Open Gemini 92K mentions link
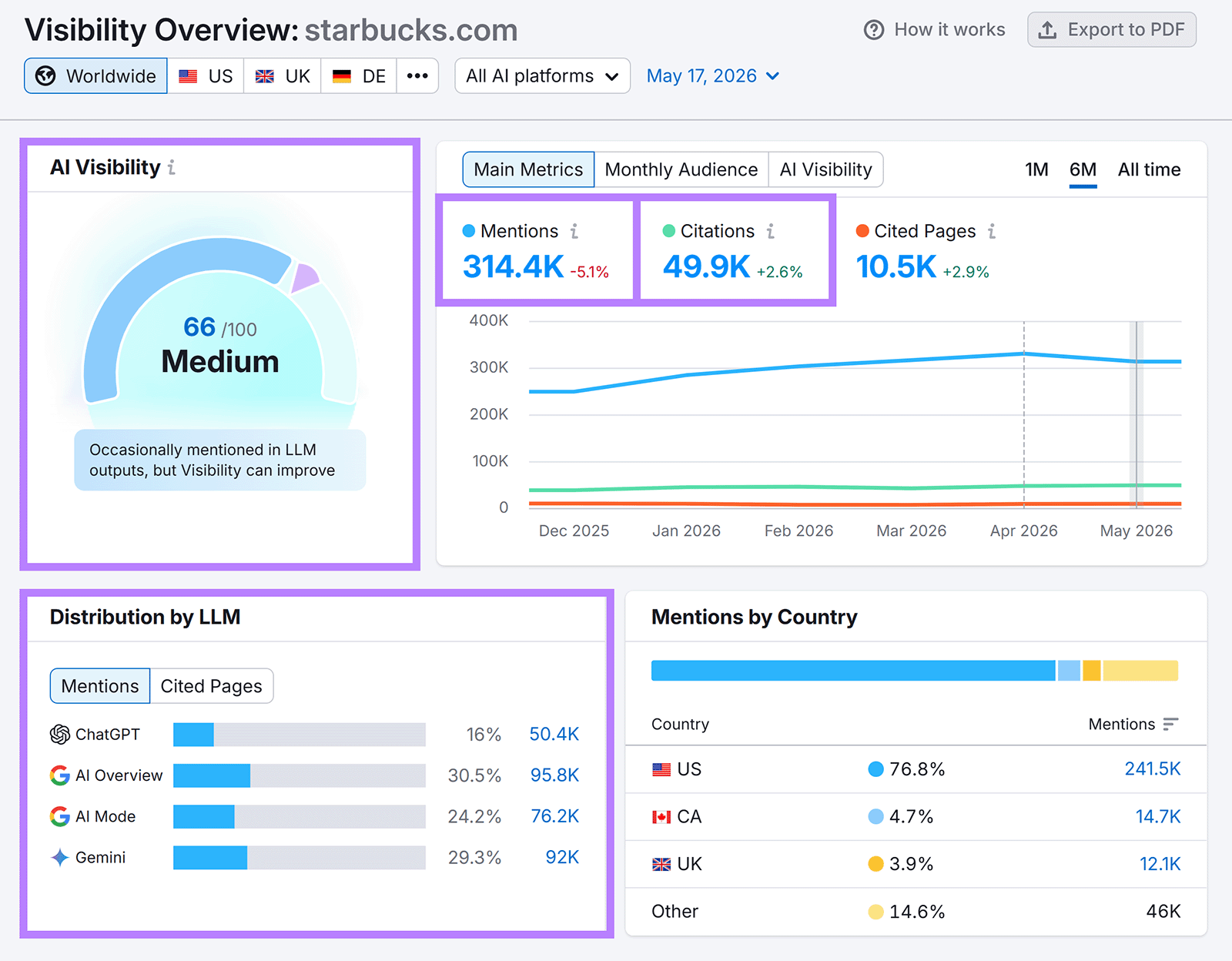1232x961 pixels. point(562,857)
